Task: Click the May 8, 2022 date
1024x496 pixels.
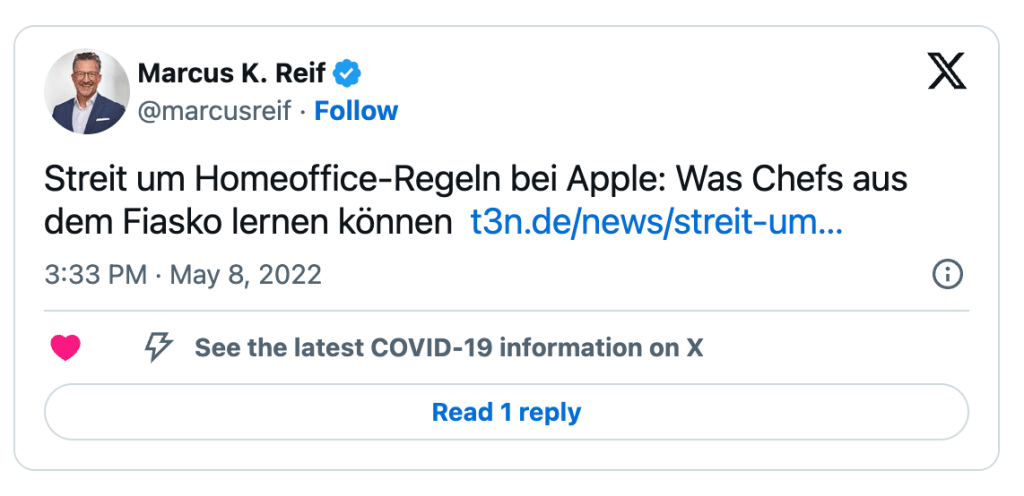Action: (246, 275)
